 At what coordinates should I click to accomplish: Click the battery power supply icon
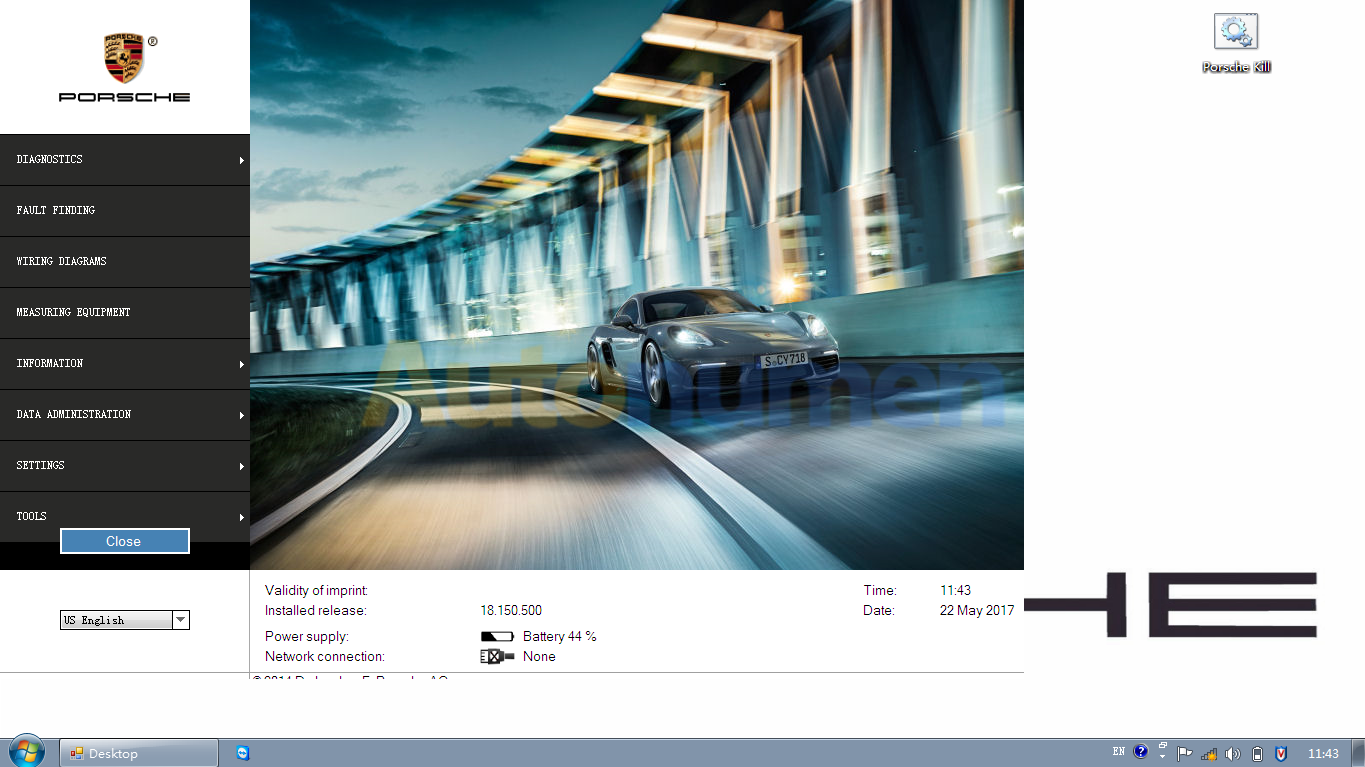pos(497,637)
